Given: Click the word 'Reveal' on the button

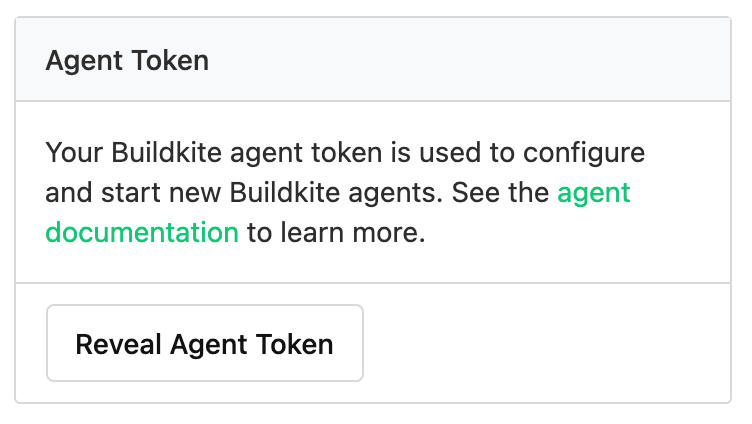Looking at the screenshot, I should [118, 344].
